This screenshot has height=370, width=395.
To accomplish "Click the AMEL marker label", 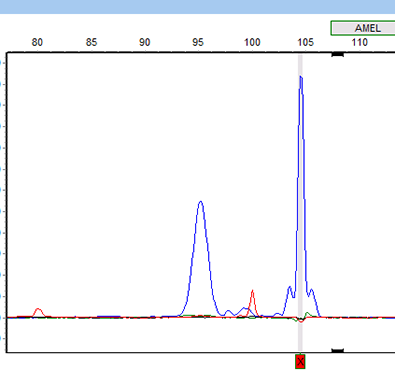I will tap(363, 28).
